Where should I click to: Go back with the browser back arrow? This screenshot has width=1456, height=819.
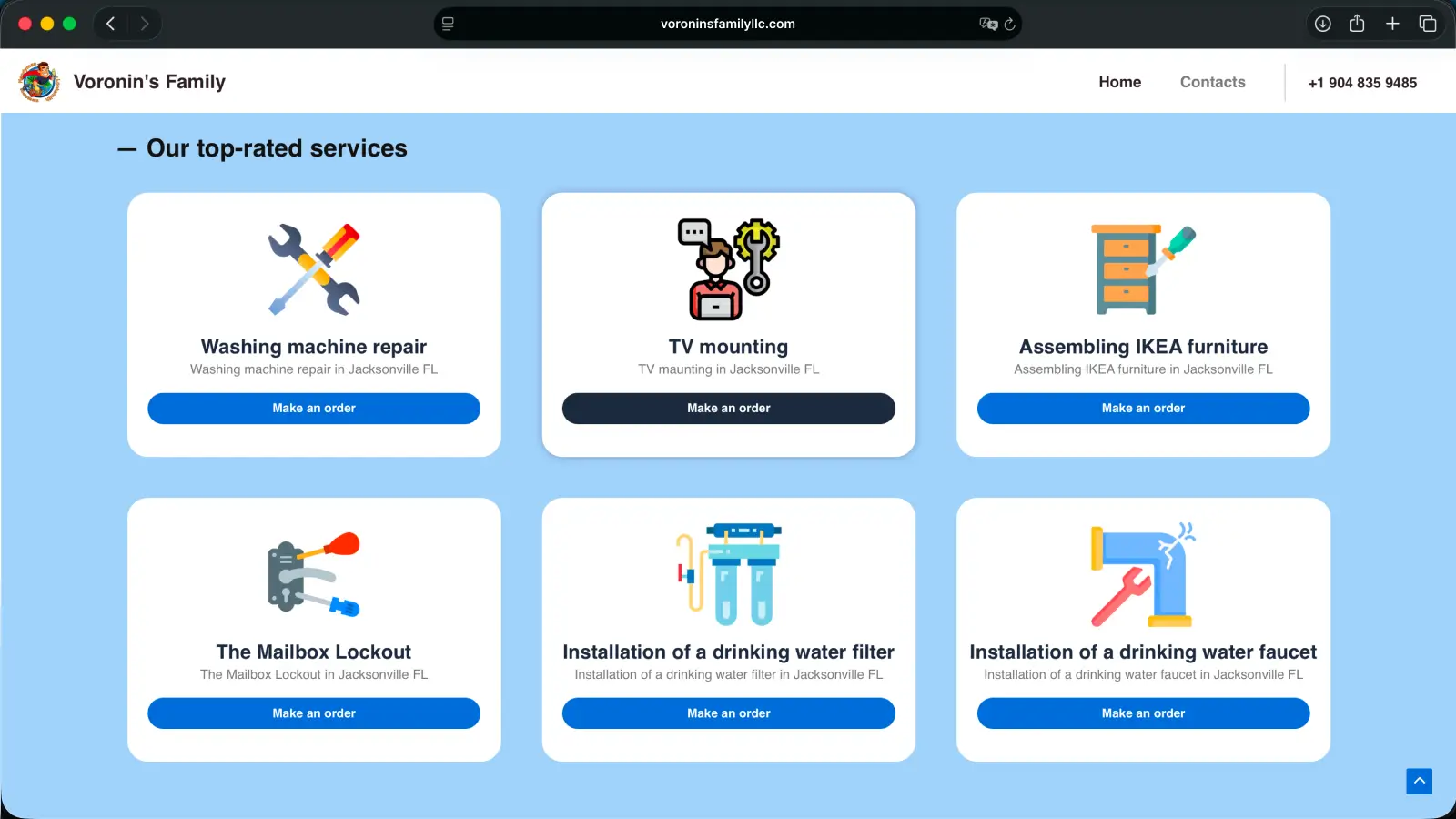(111, 24)
